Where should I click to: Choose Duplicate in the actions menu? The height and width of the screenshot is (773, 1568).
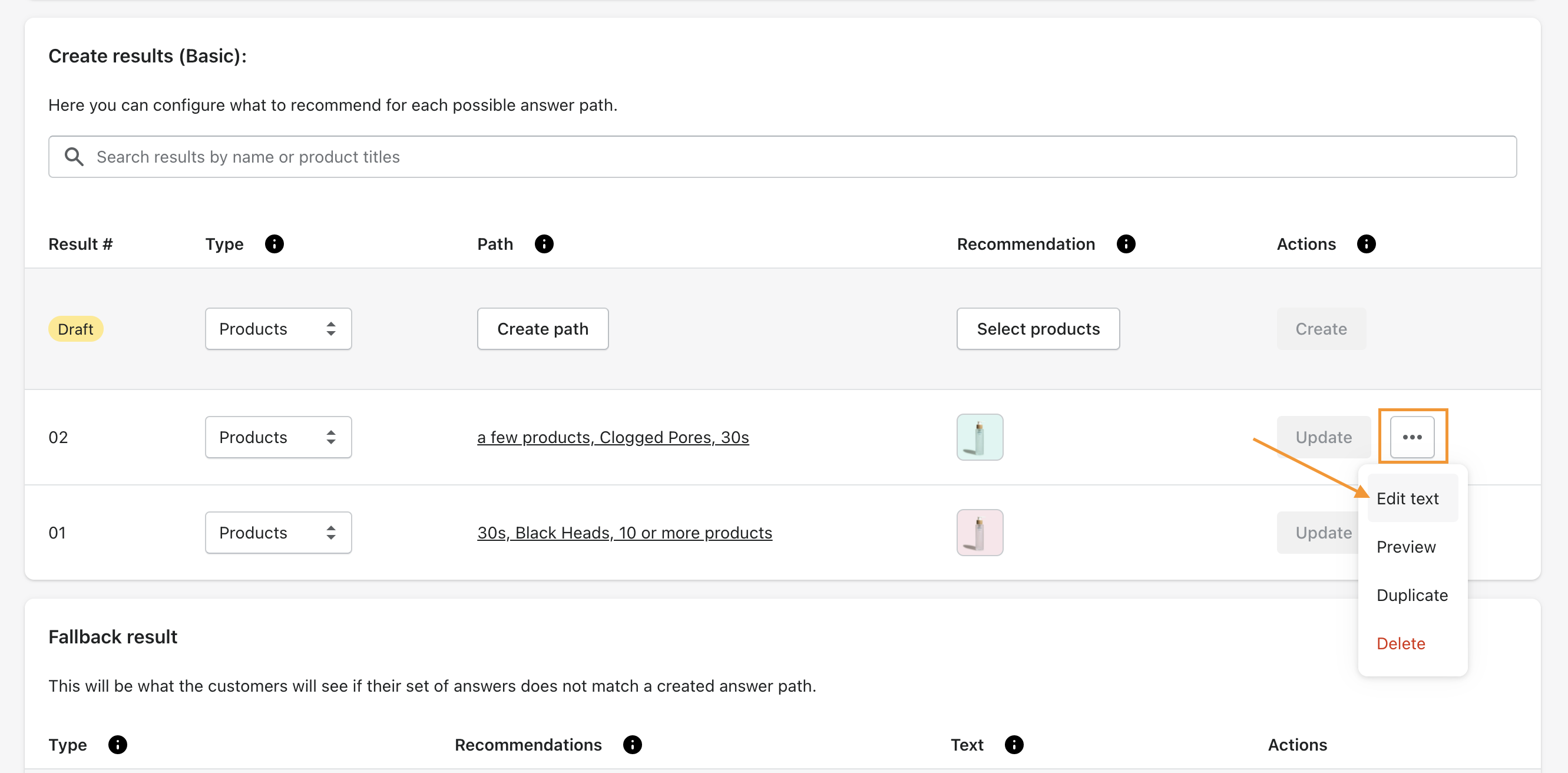[1412, 594]
